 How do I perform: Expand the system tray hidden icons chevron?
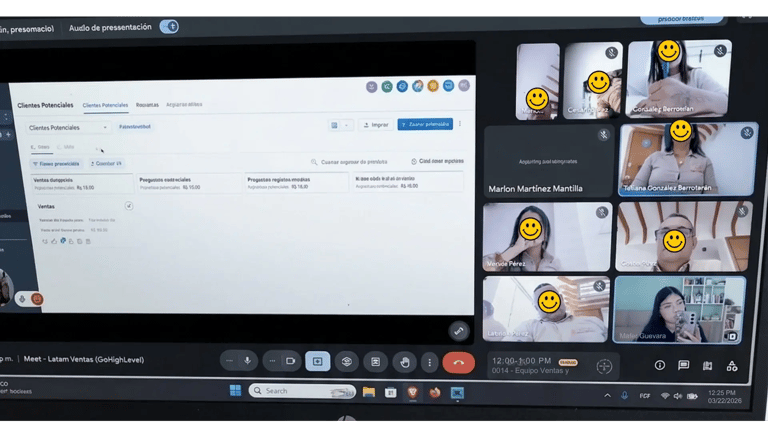pyautogui.click(x=607, y=395)
